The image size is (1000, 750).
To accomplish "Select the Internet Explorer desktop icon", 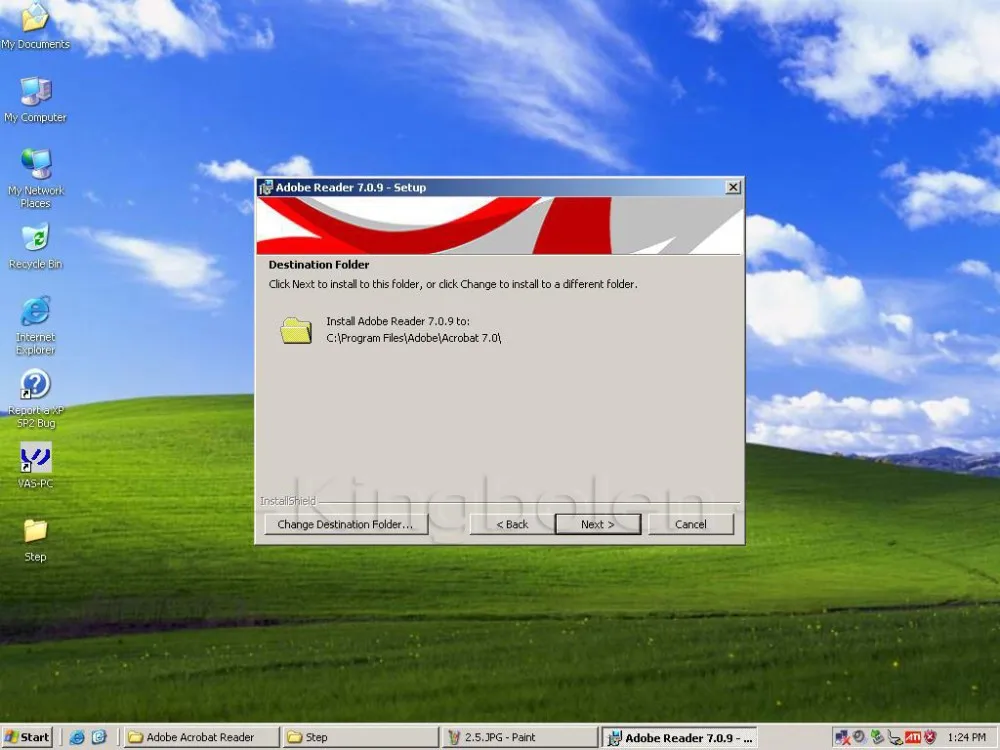I will 36,325.
